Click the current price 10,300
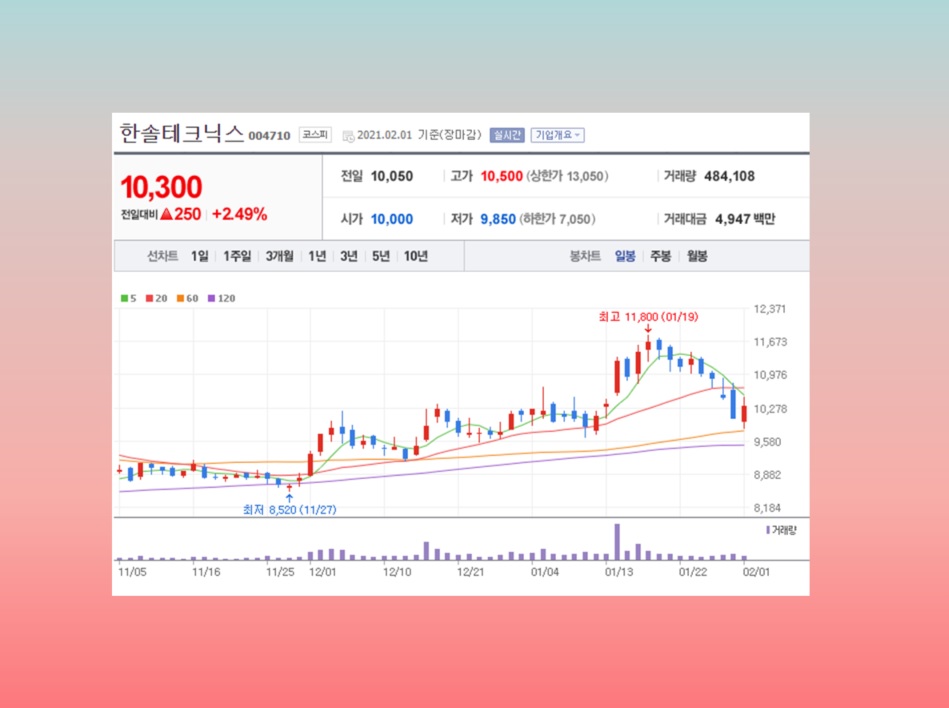The height and width of the screenshot is (708, 949). tap(162, 188)
